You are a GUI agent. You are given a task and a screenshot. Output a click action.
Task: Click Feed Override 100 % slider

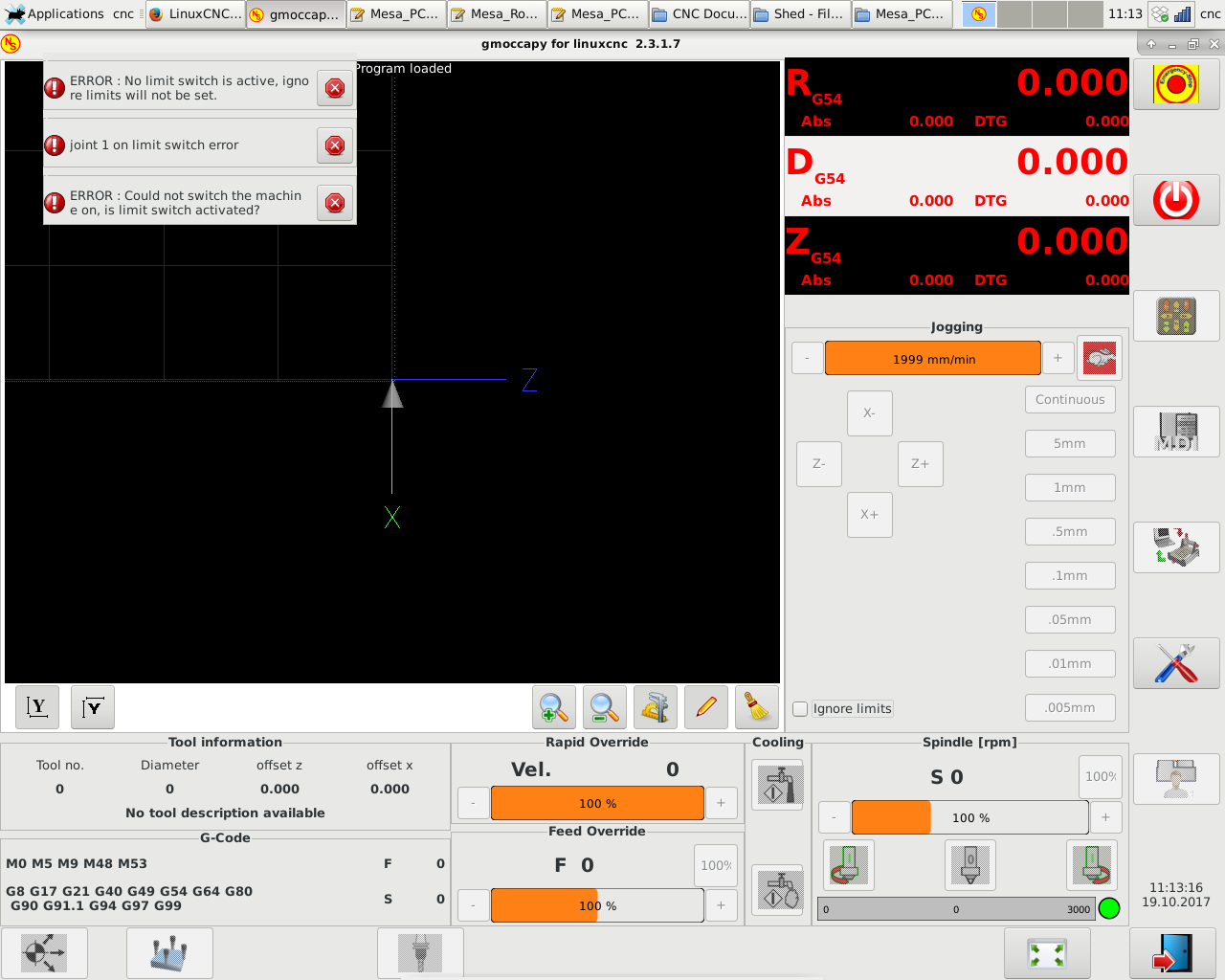pos(598,905)
